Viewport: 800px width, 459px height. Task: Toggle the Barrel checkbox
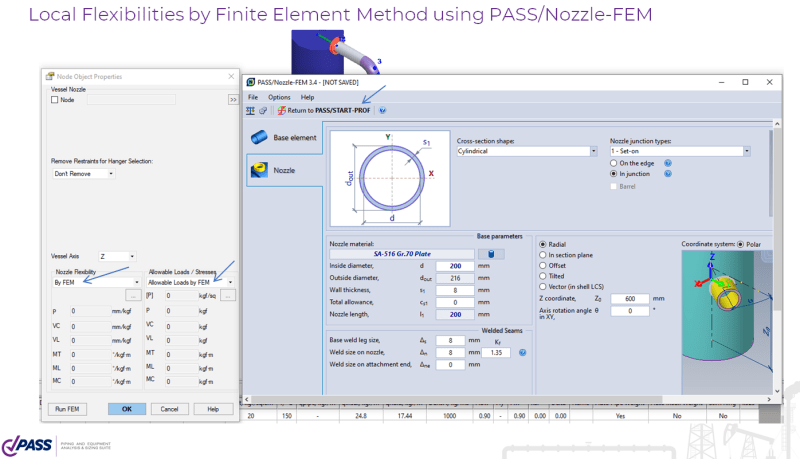pyautogui.click(x=614, y=187)
